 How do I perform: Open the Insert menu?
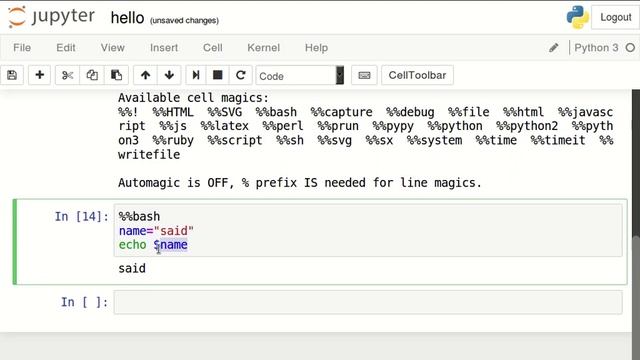point(164,48)
